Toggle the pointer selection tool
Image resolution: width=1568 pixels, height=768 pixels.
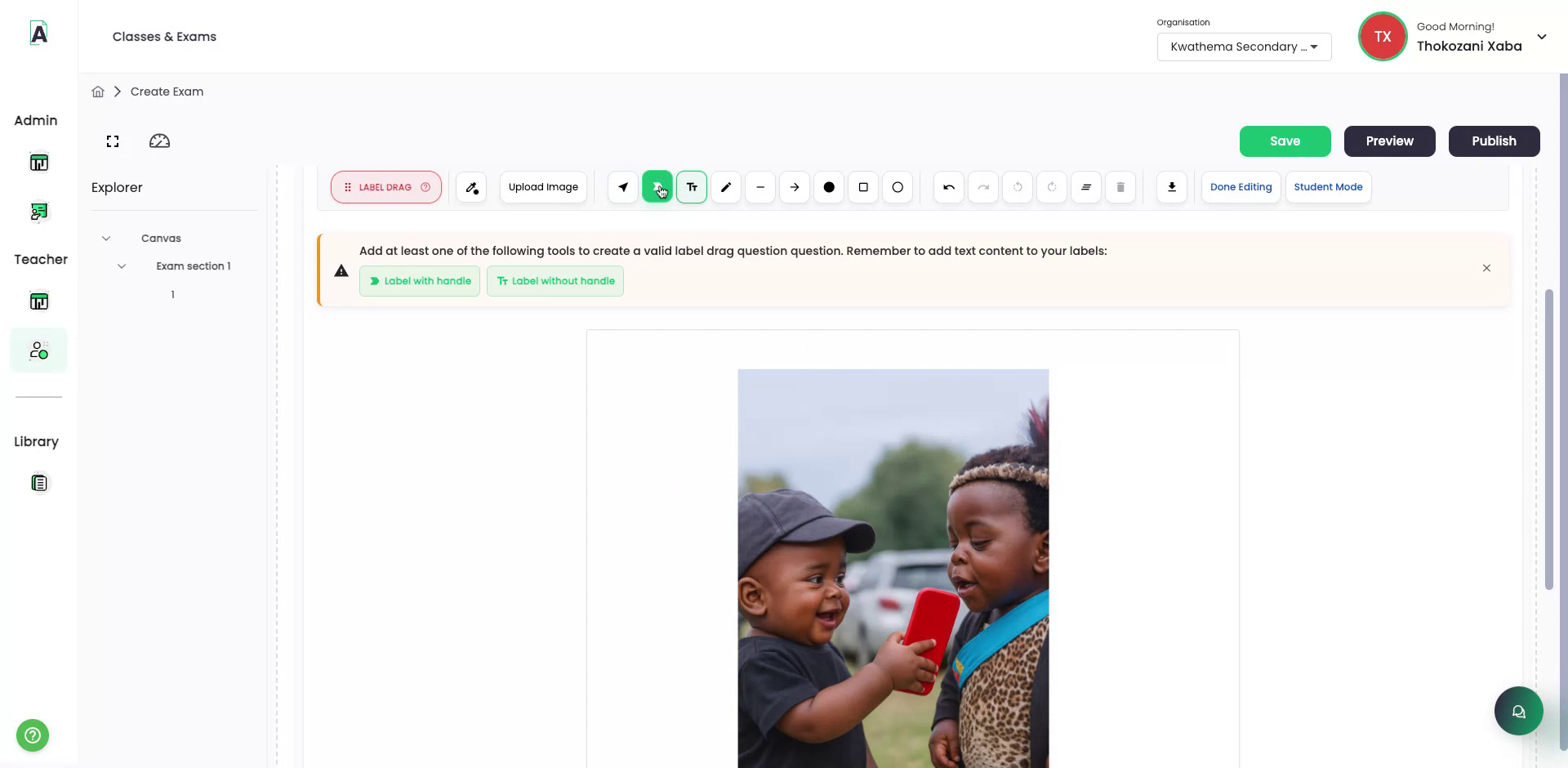(622, 187)
